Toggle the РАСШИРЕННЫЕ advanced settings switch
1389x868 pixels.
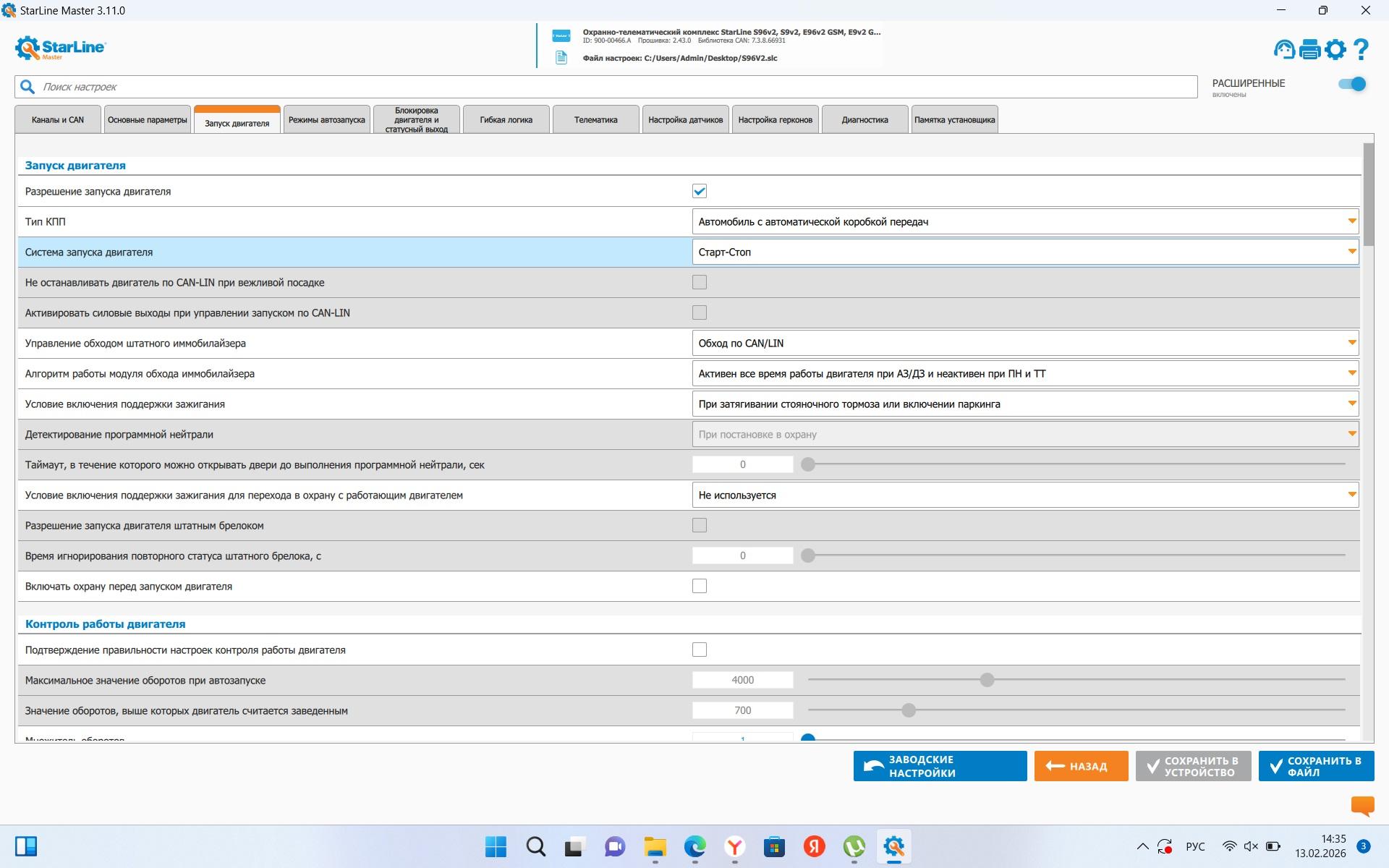pos(1351,84)
